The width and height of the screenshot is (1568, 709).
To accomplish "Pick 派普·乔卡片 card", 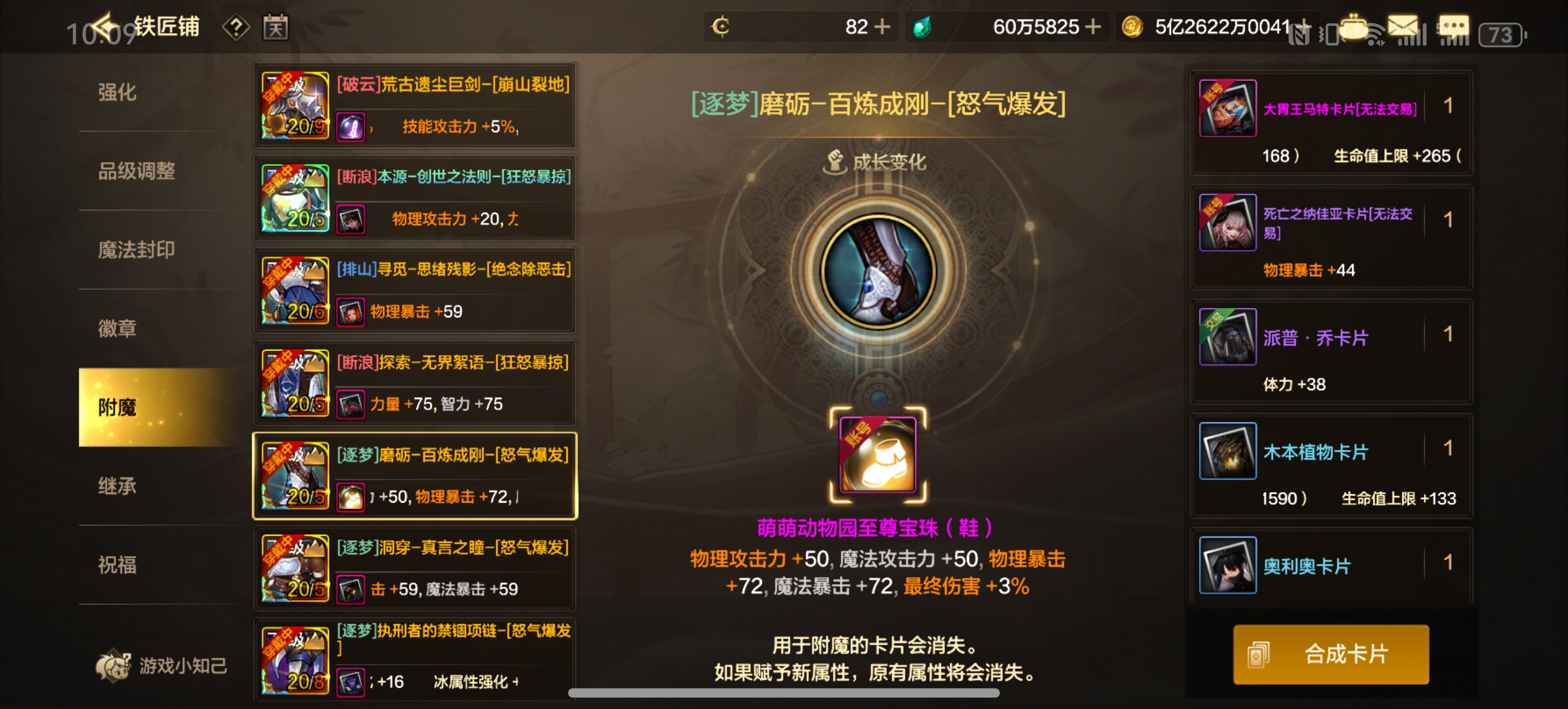I will pyautogui.click(x=1331, y=352).
